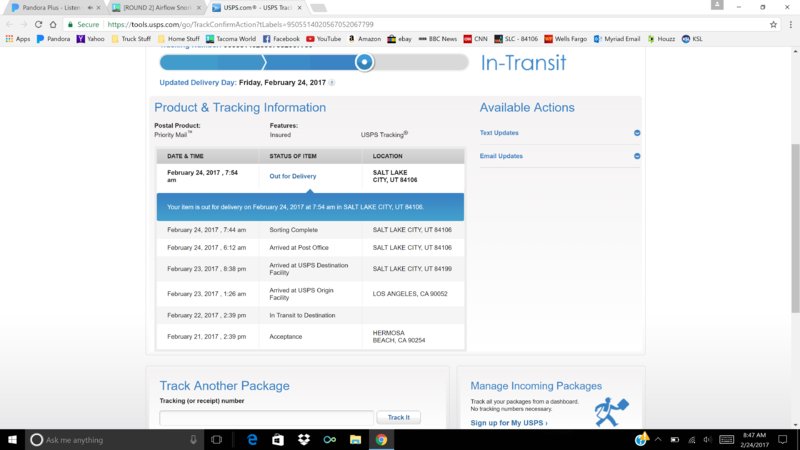Click the browser back arrow

click(9, 24)
